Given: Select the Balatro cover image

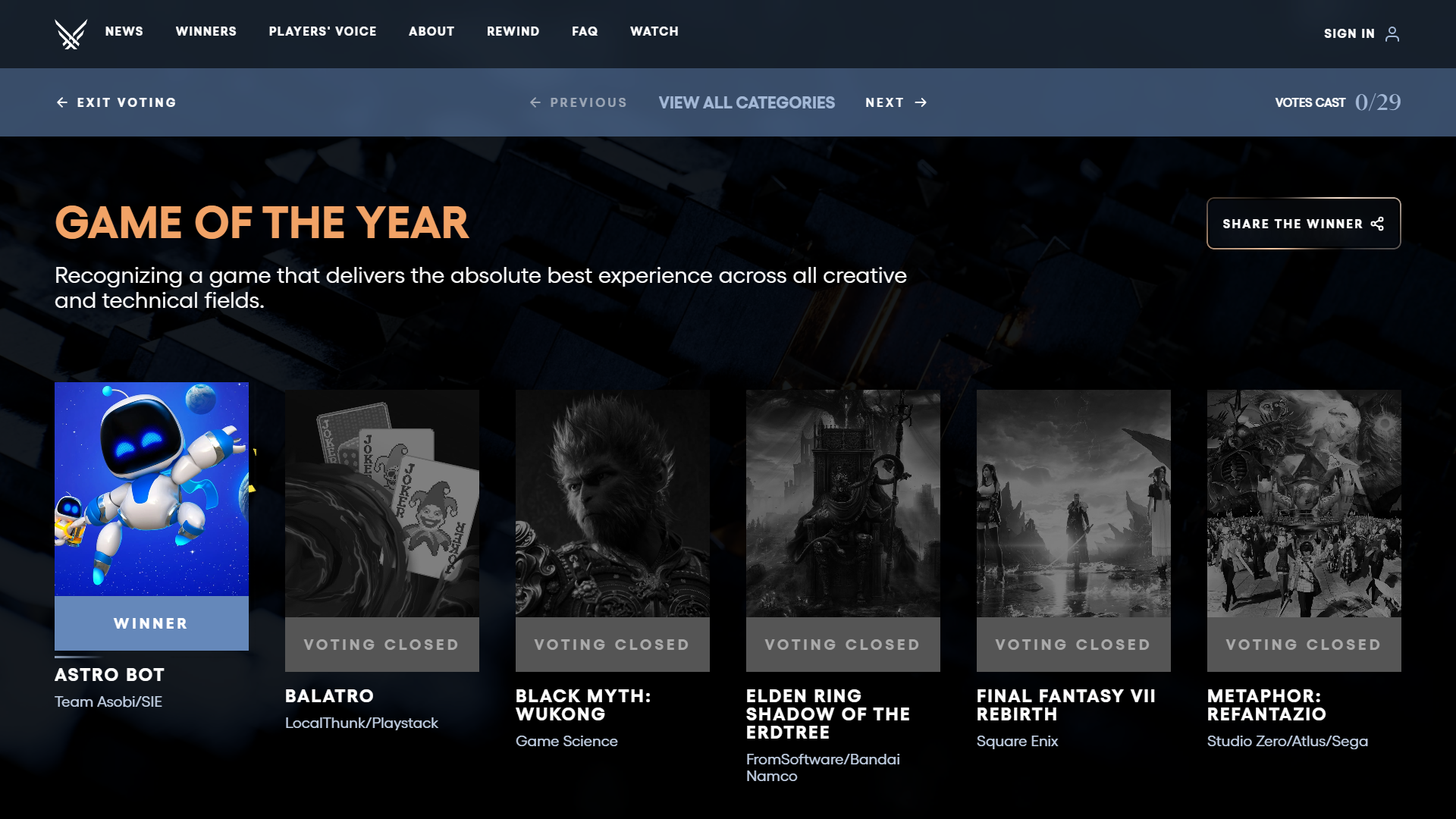Looking at the screenshot, I should [x=382, y=504].
